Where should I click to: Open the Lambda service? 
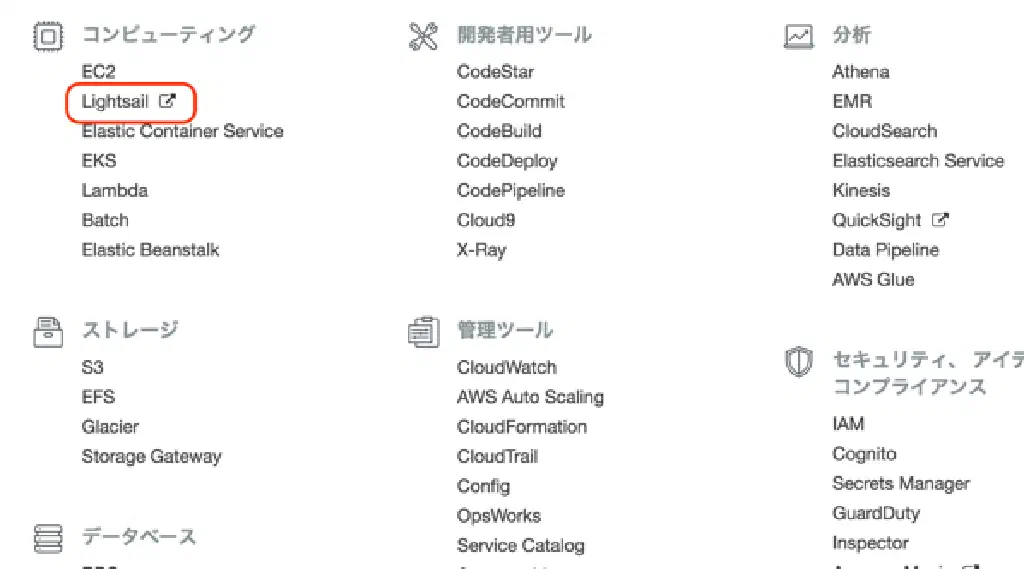click(x=115, y=190)
